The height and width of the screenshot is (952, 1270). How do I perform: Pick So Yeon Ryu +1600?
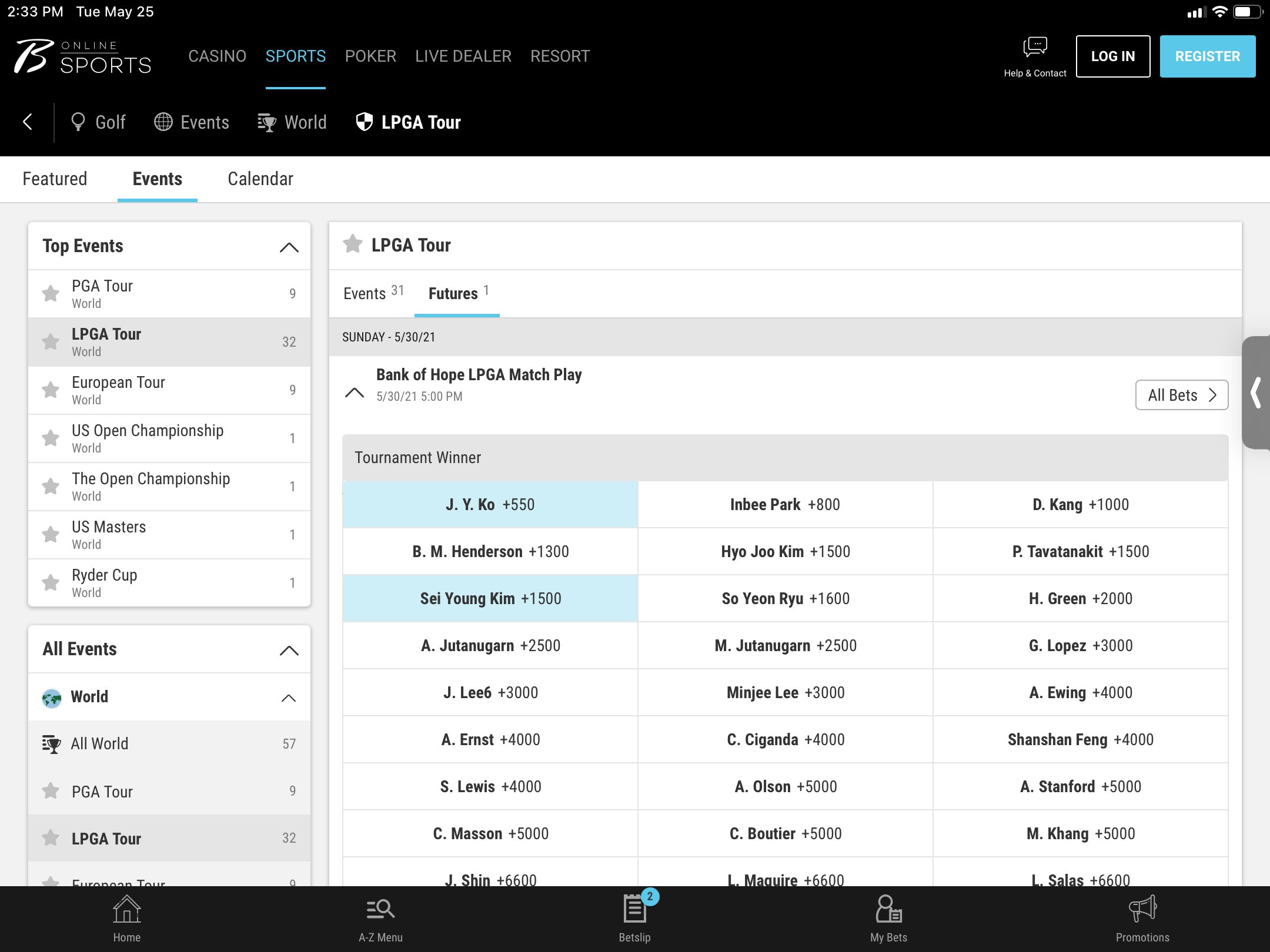tap(785, 599)
